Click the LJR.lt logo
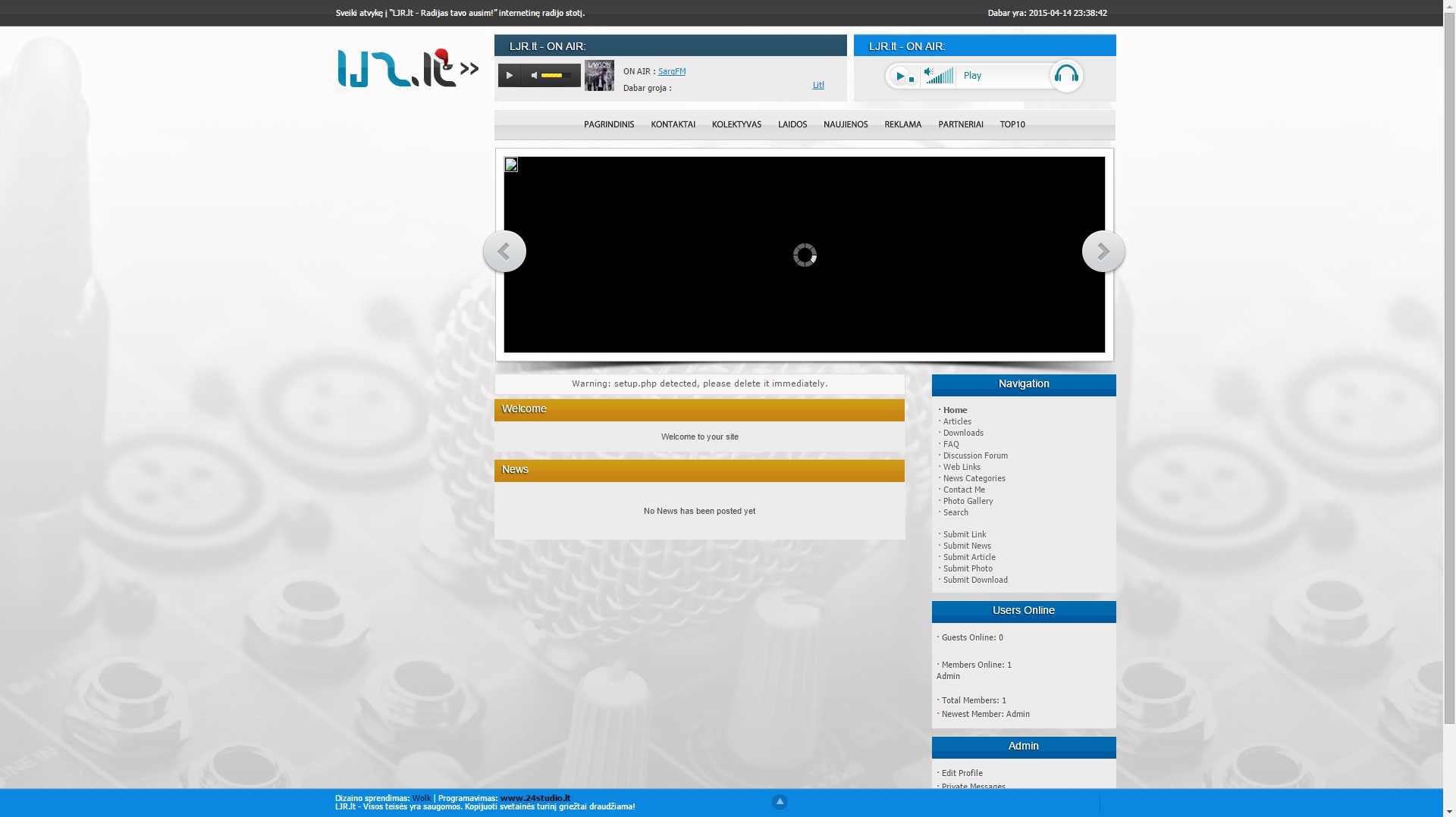1456x817 pixels. (x=407, y=68)
